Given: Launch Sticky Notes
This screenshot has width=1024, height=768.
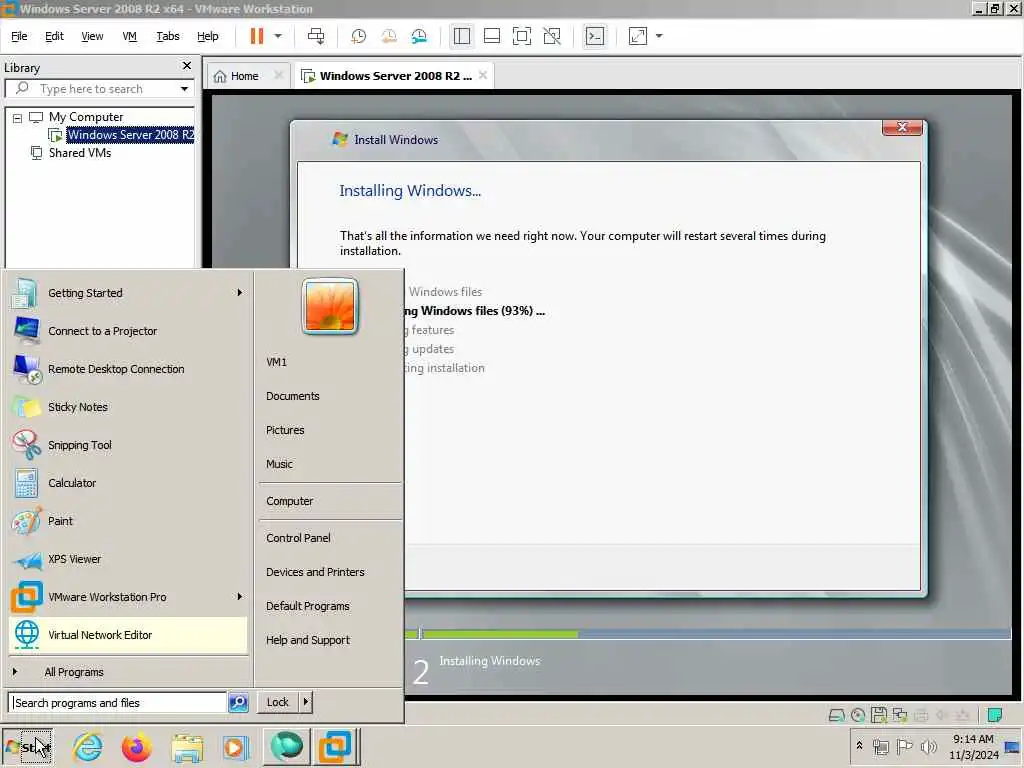Looking at the screenshot, I should click(x=129, y=407).
